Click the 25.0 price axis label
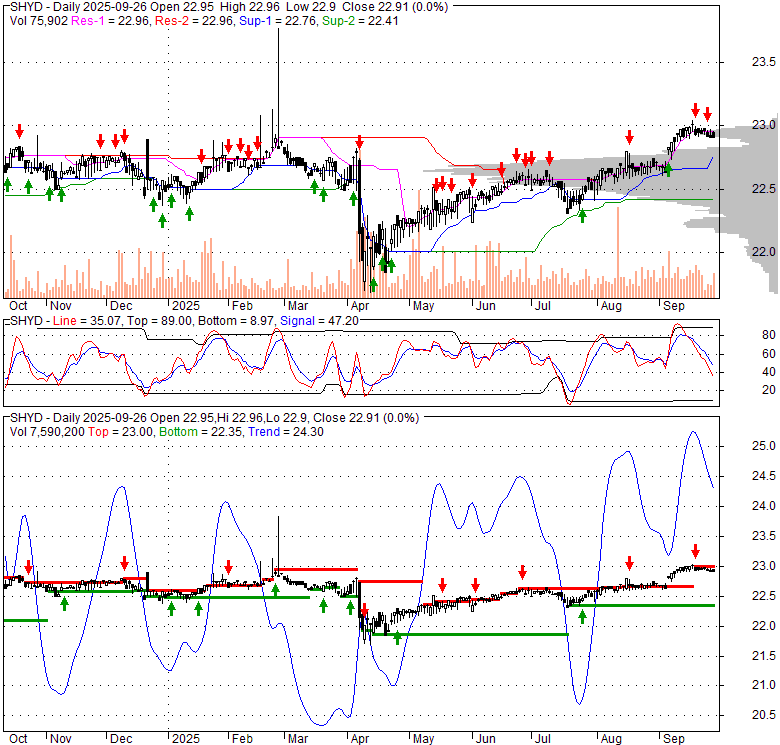This screenshot has height=745, width=780. [x=763, y=446]
